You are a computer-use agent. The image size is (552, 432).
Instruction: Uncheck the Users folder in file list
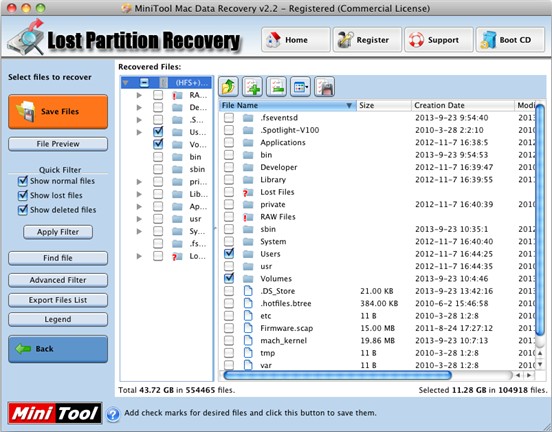[229, 253]
